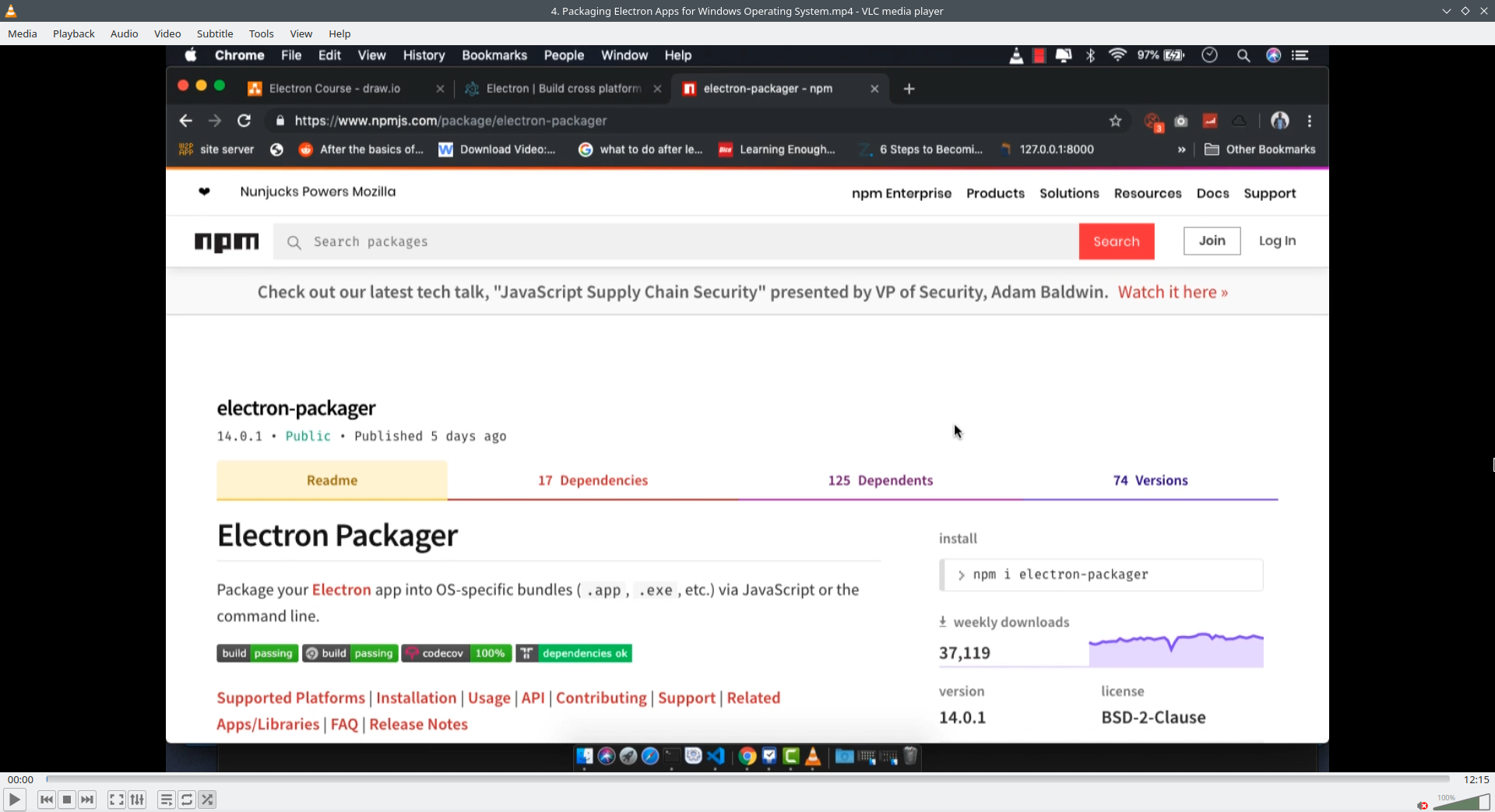
Task: Select the 74 Versions tab
Action: click(x=1150, y=480)
